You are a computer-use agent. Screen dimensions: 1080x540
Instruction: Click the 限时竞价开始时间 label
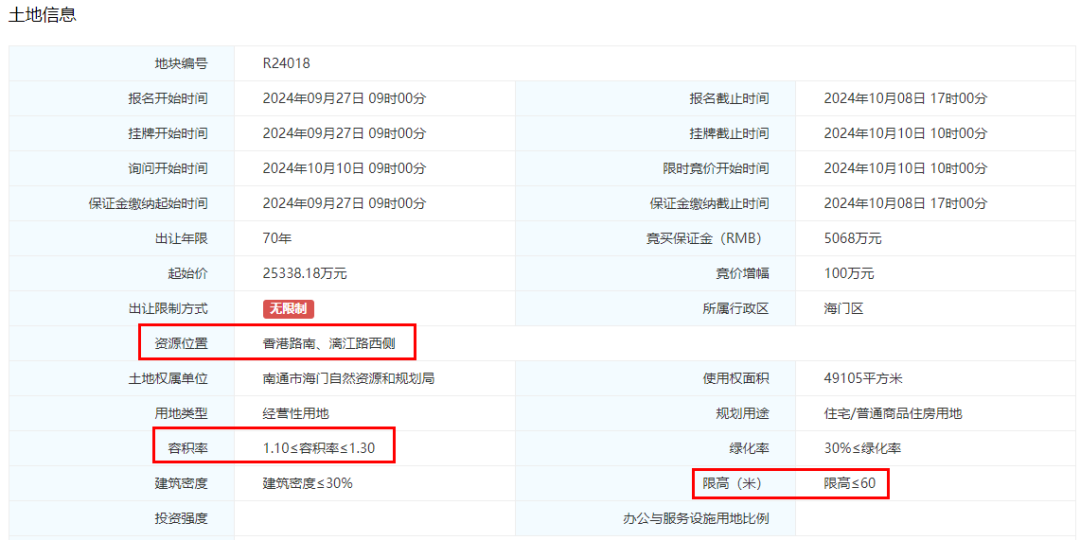pyautogui.click(x=716, y=169)
